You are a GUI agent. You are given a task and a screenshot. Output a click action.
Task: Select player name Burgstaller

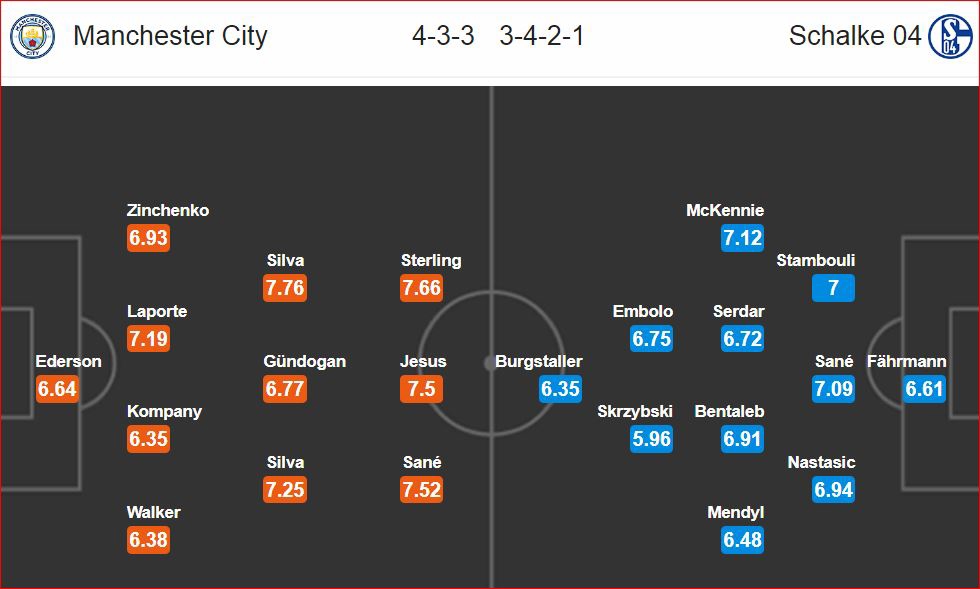pyautogui.click(x=538, y=361)
